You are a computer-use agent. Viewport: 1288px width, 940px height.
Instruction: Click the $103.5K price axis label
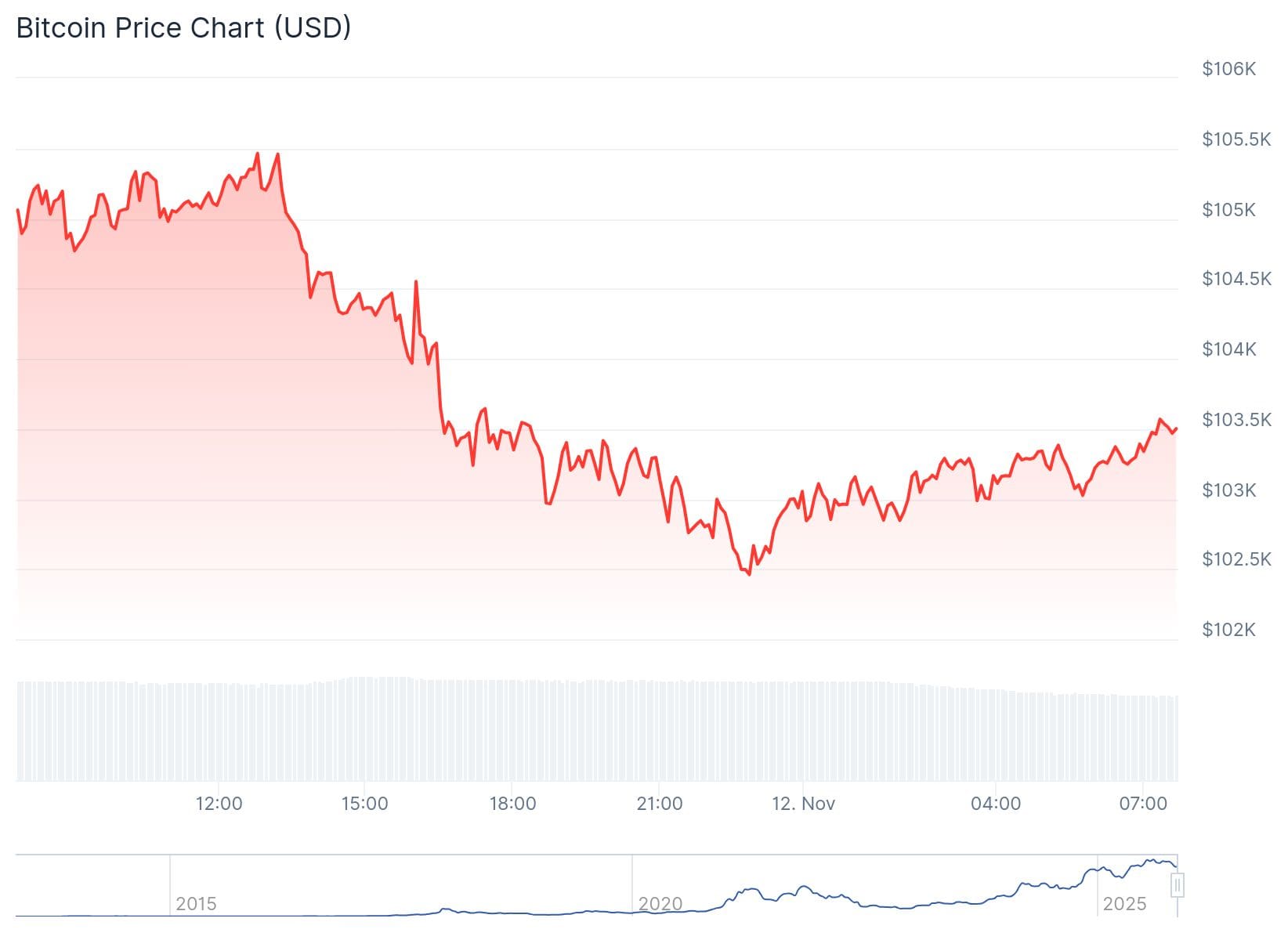pyautogui.click(x=1236, y=420)
